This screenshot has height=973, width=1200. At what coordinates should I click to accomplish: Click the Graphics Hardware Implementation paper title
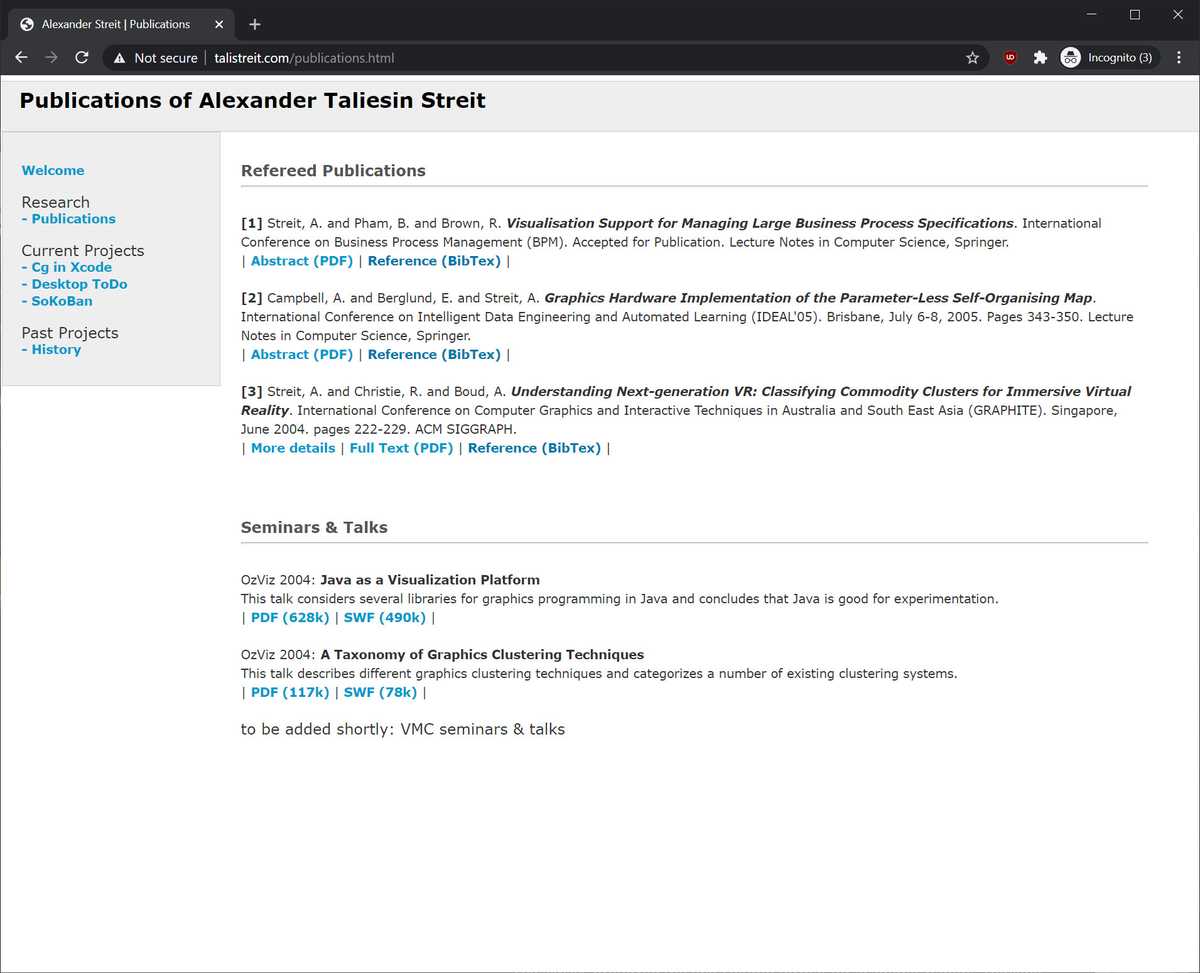tap(818, 298)
